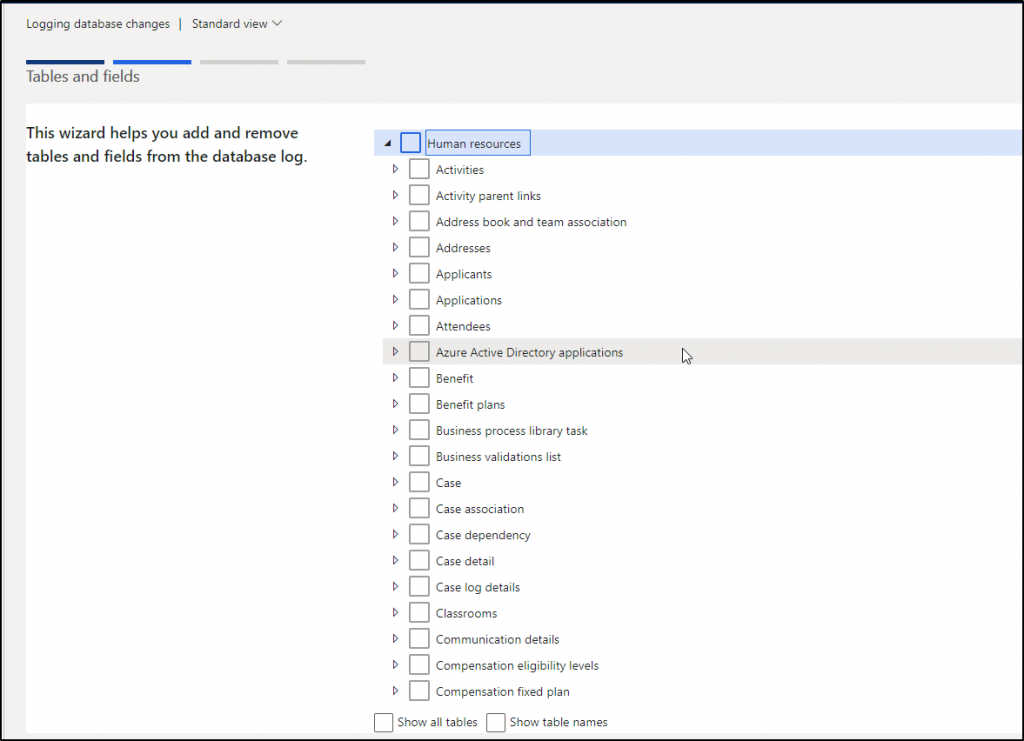
Task: Expand the Applications table node
Action: pos(395,299)
